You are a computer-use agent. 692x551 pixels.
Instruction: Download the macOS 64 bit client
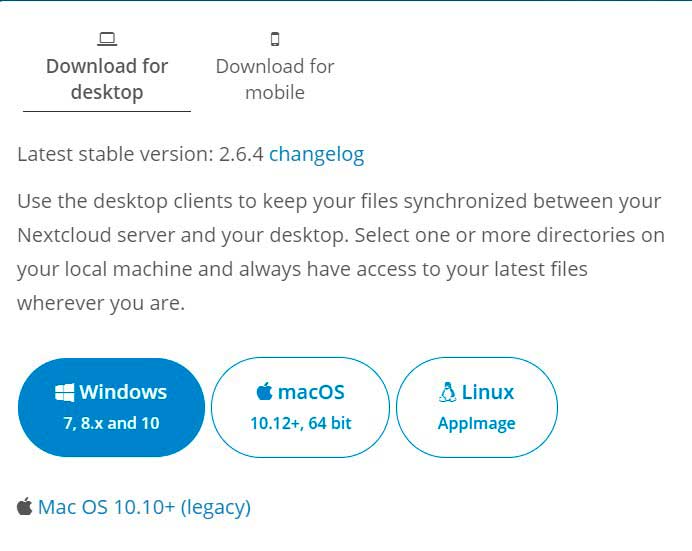point(300,407)
